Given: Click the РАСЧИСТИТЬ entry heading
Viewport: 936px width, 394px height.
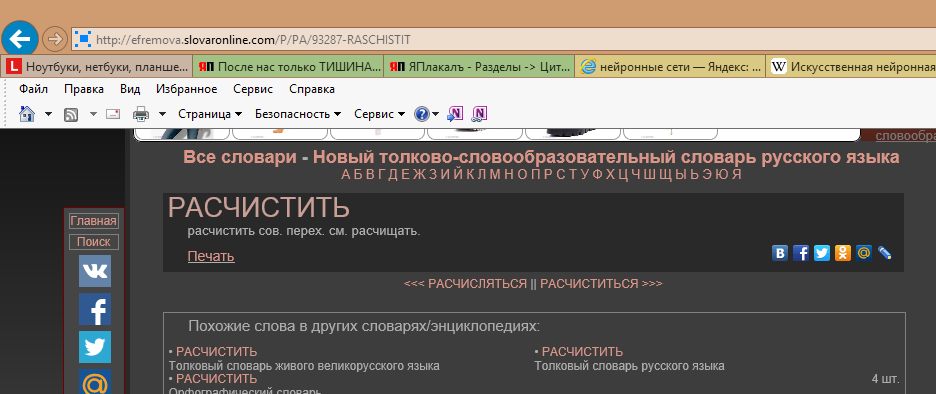Looking at the screenshot, I should click(258, 207).
